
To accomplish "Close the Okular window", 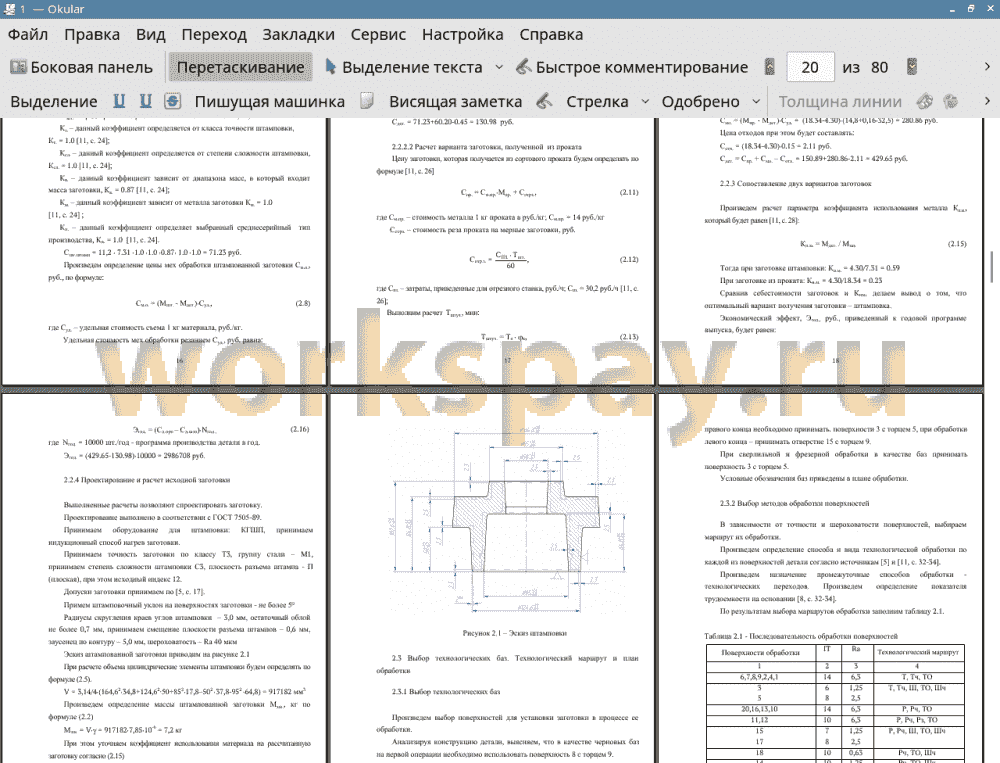I will pos(989,9).
